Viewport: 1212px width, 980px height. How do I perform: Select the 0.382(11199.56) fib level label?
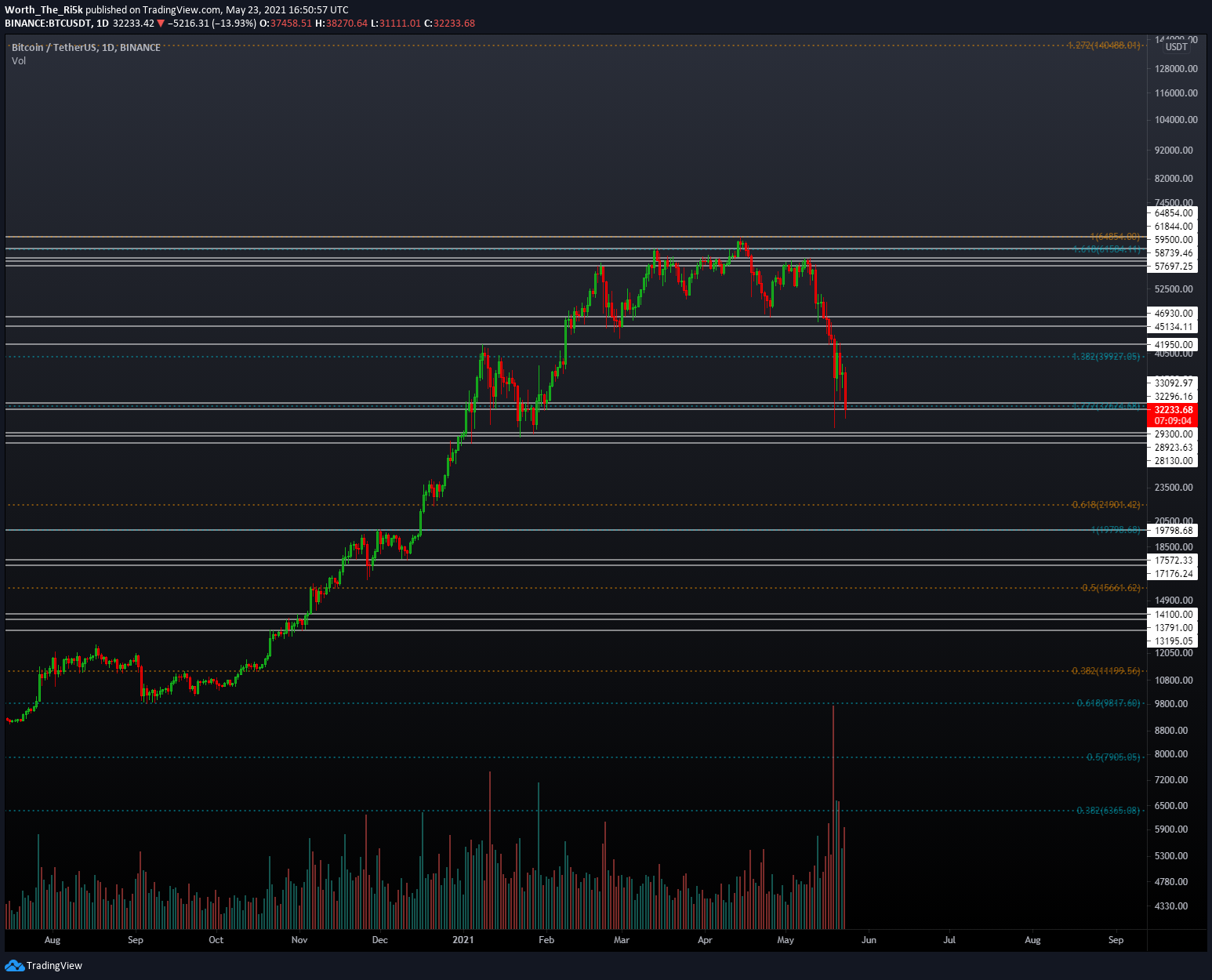(x=1106, y=671)
